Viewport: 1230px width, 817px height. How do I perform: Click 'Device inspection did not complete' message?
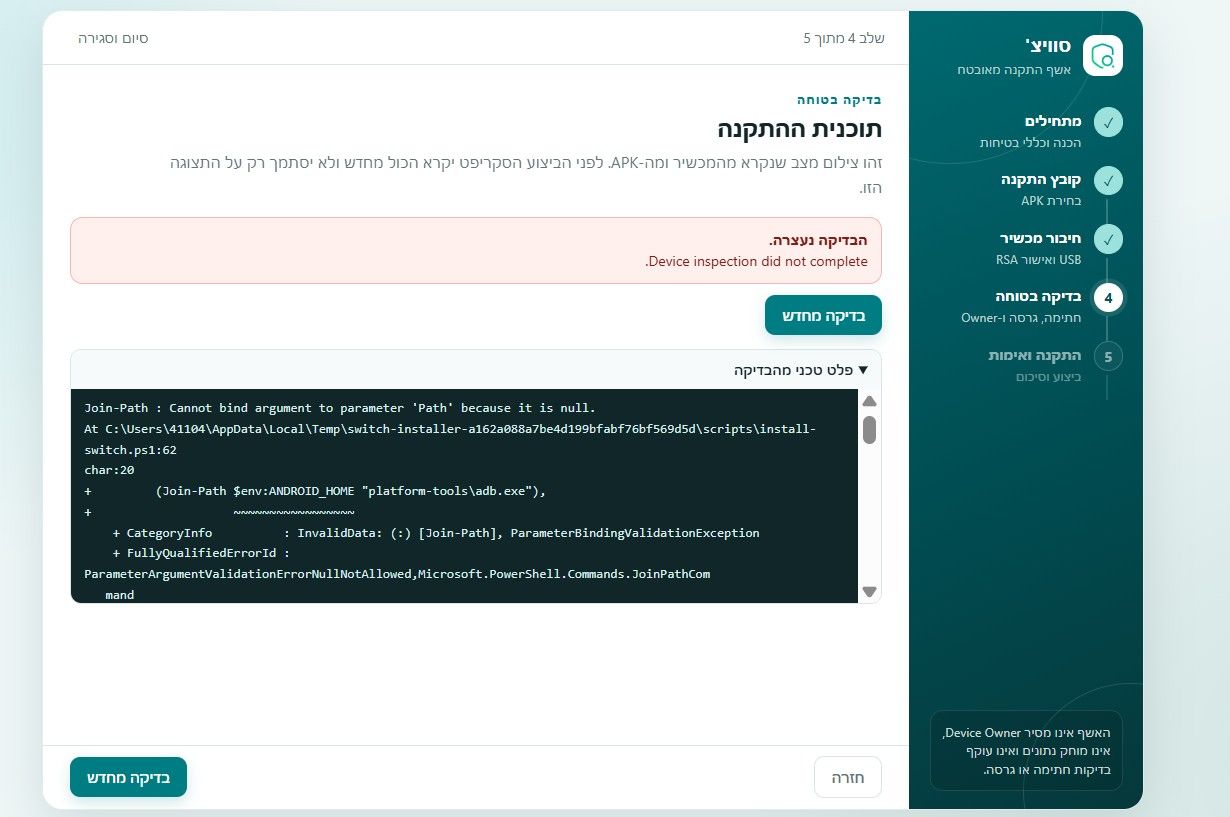[757, 262]
